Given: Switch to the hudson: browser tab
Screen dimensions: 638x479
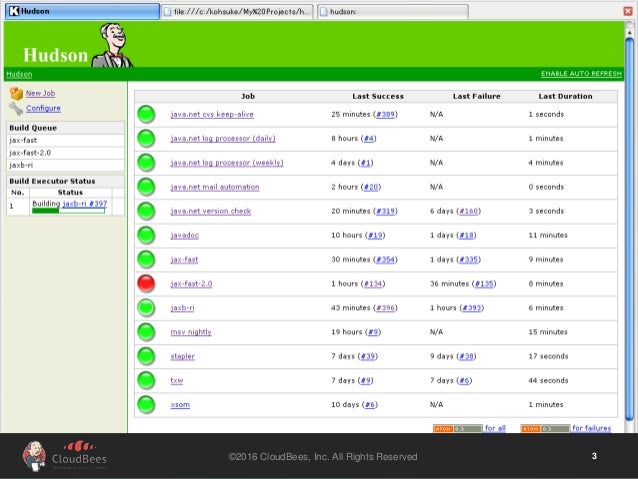Looking at the screenshot, I should [x=393, y=12].
